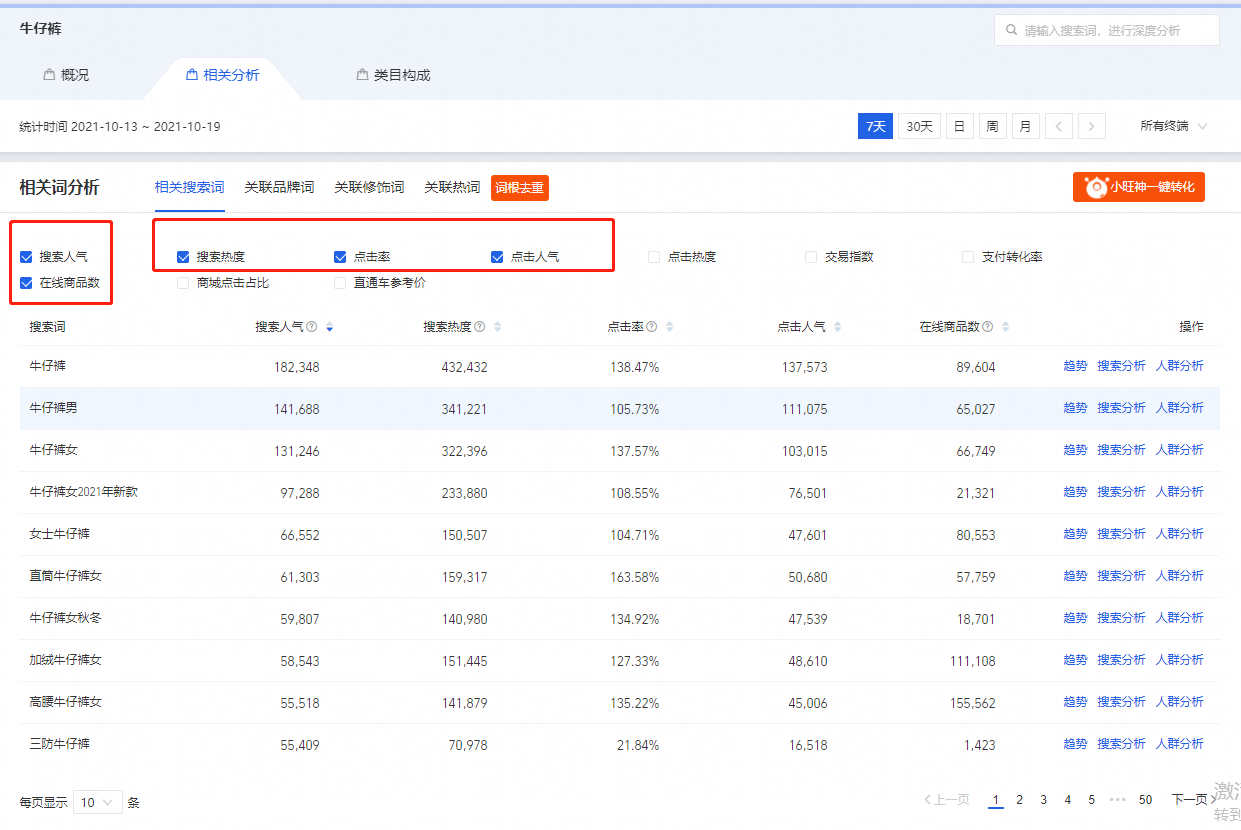Uncheck the 搜索人气 checkbox
Viewport: 1241px width, 830px height.
pyautogui.click(x=26, y=257)
